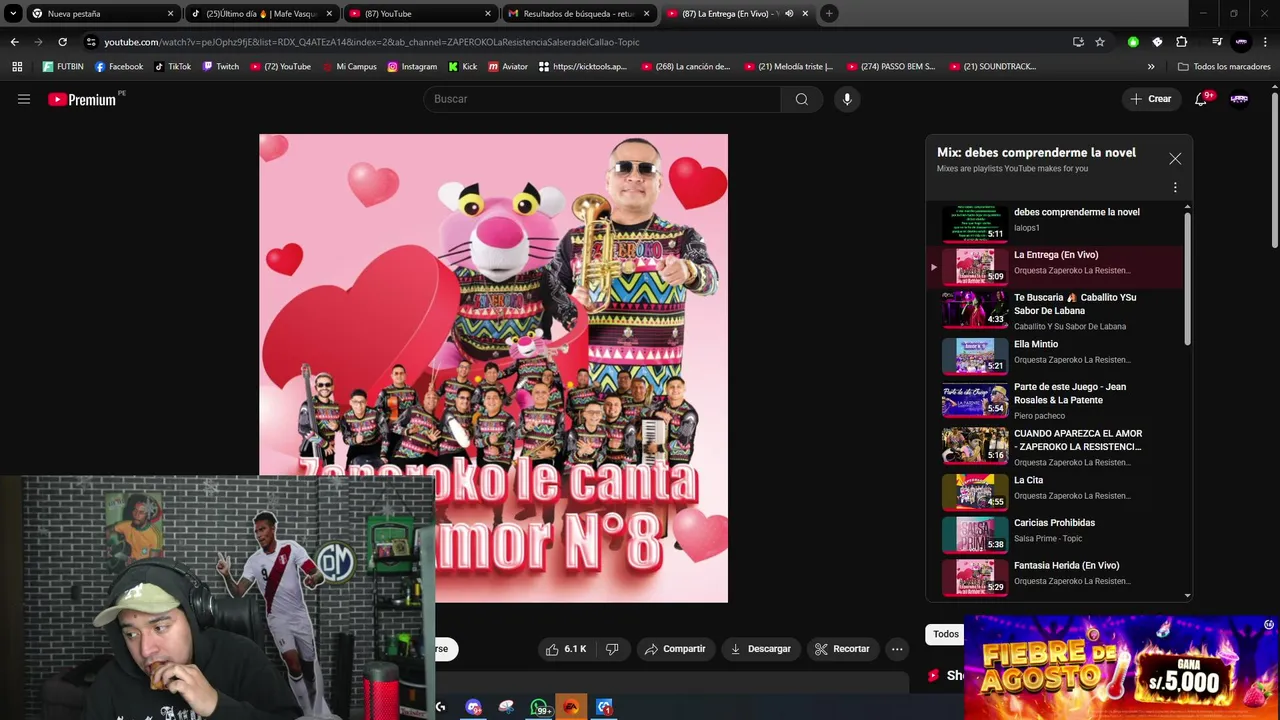This screenshot has width=1280, height=720.
Task: Open the Chrome three-dot menu
Action: (x=1266, y=42)
